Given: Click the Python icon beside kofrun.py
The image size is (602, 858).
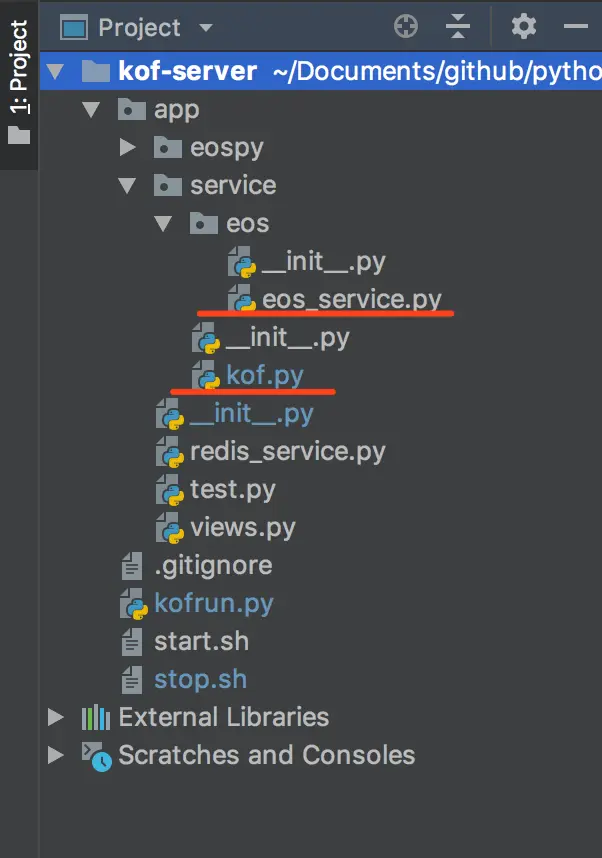Looking at the screenshot, I should 133,604.
